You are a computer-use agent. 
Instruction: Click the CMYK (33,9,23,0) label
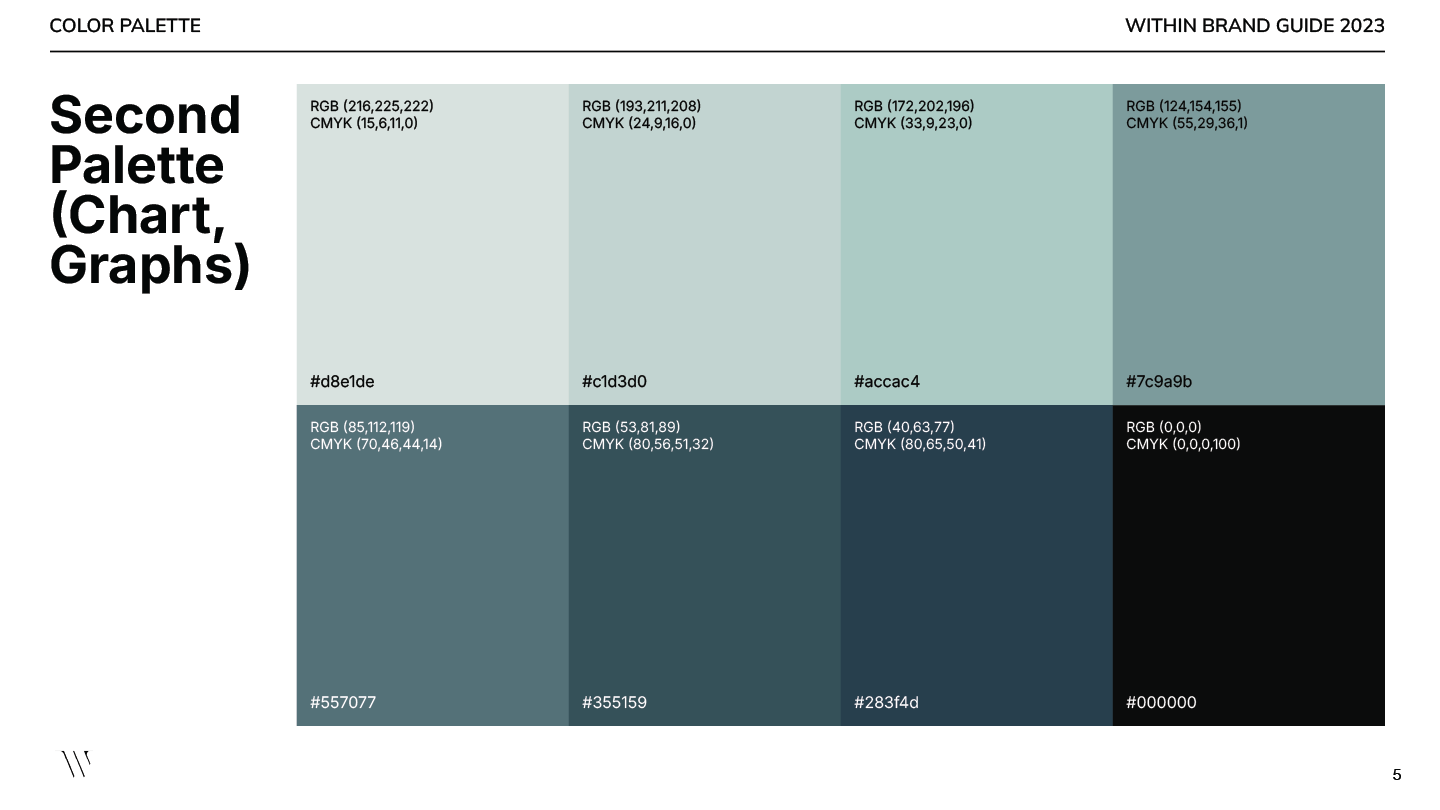(913, 123)
